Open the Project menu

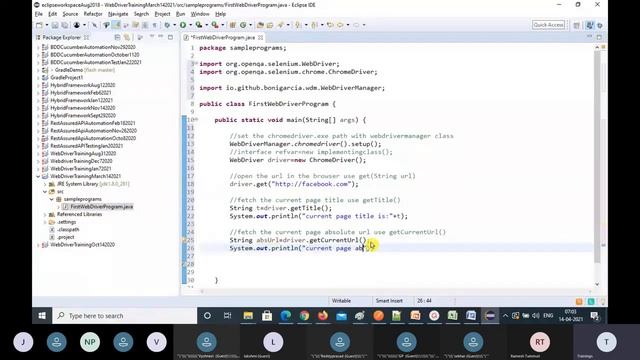(x=162, y=14)
